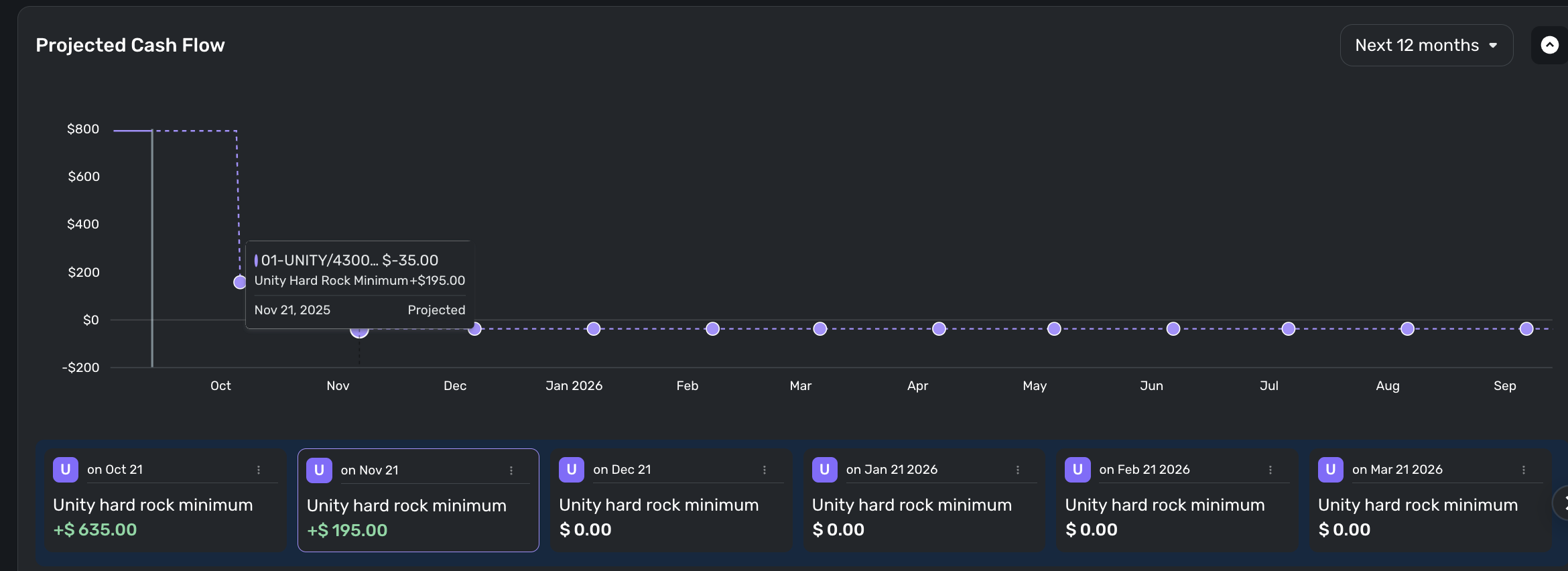Click the December data point on chart
Screen dimensions: 1568x571
tap(474, 328)
